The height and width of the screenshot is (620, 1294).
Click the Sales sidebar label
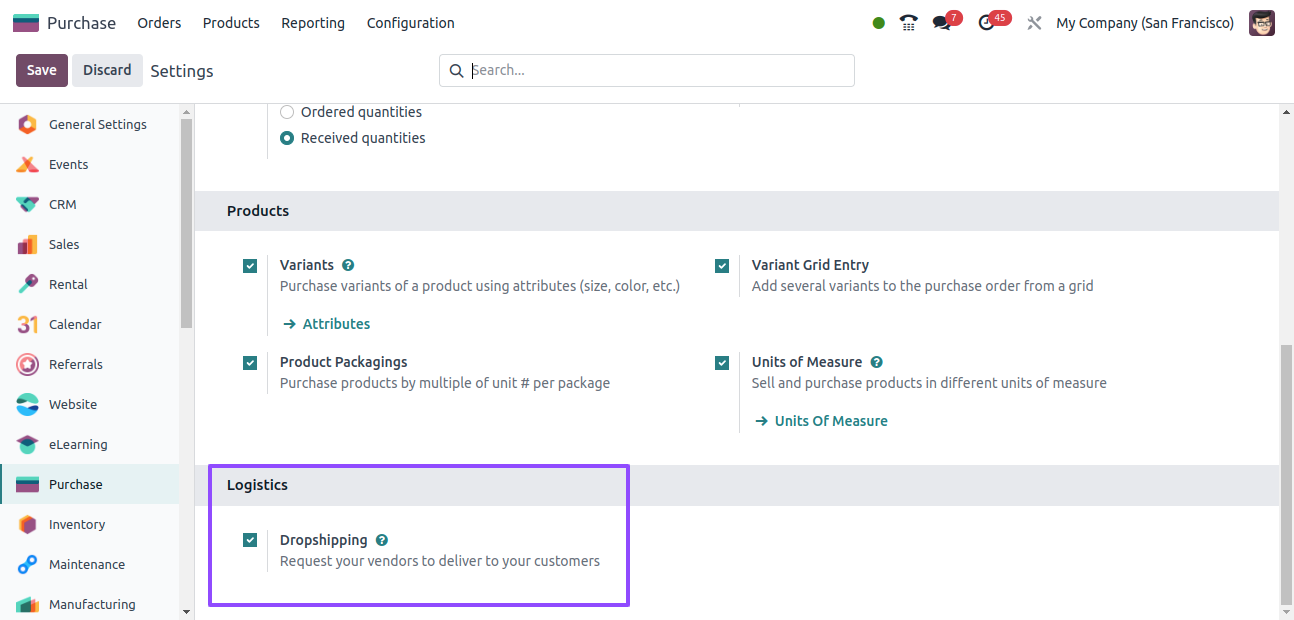click(x=64, y=244)
